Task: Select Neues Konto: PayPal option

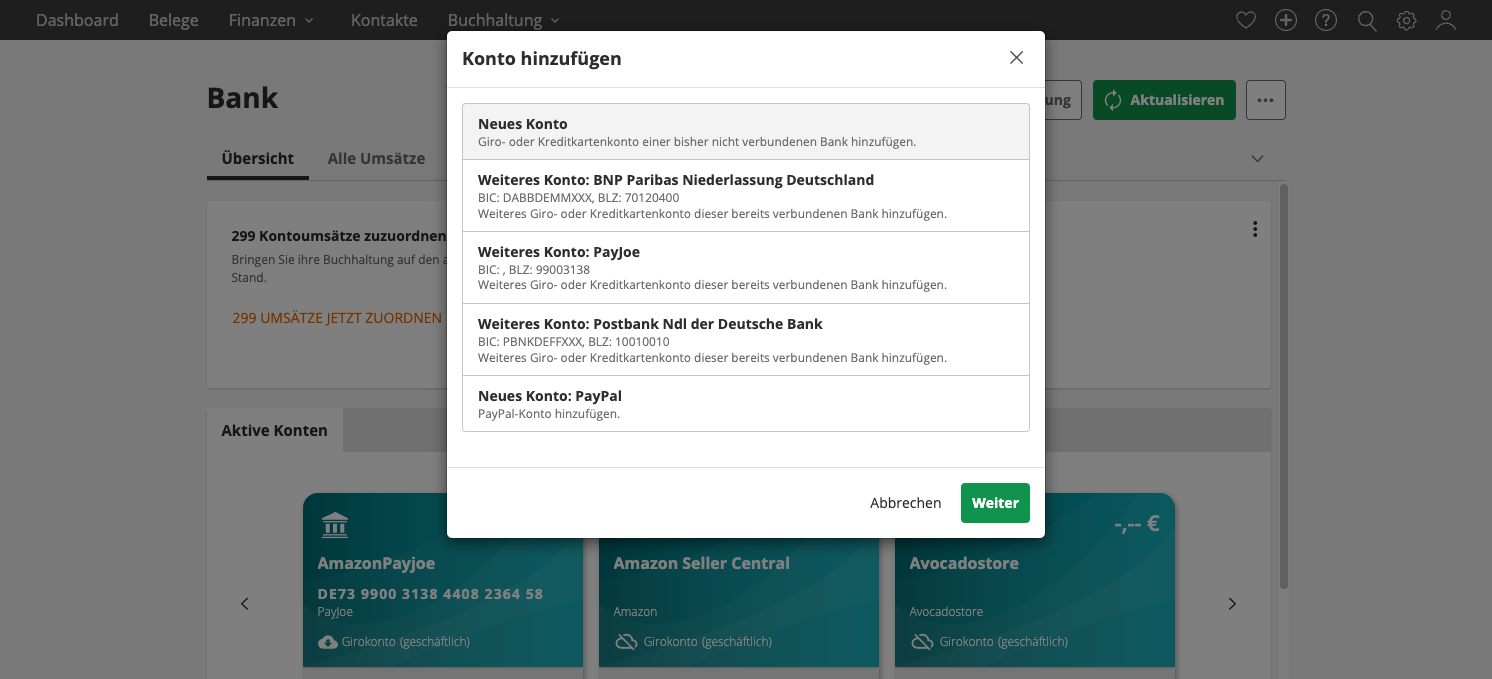Action: 746,404
